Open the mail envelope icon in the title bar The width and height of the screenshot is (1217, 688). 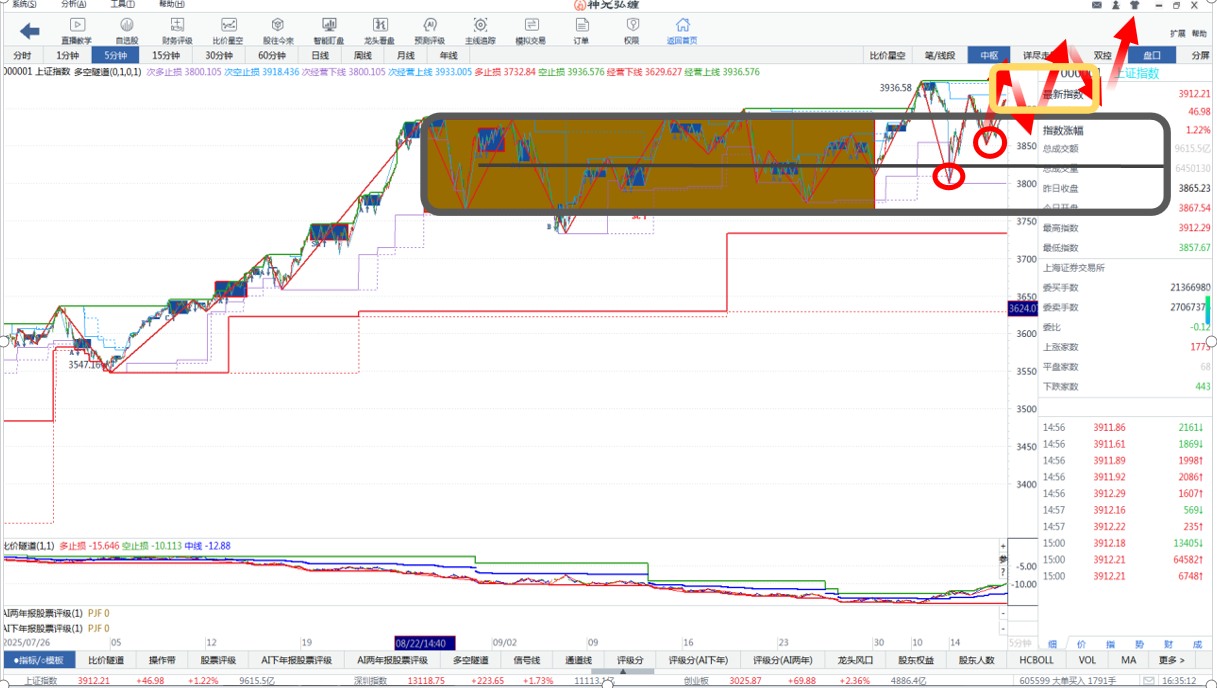(1096, 5)
